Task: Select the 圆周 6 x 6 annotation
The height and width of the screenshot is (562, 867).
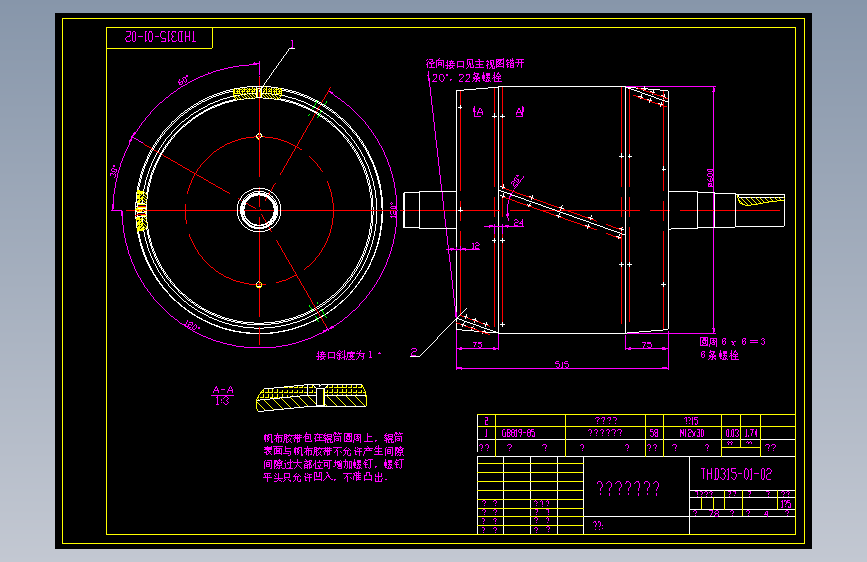Action: [x=732, y=342]
